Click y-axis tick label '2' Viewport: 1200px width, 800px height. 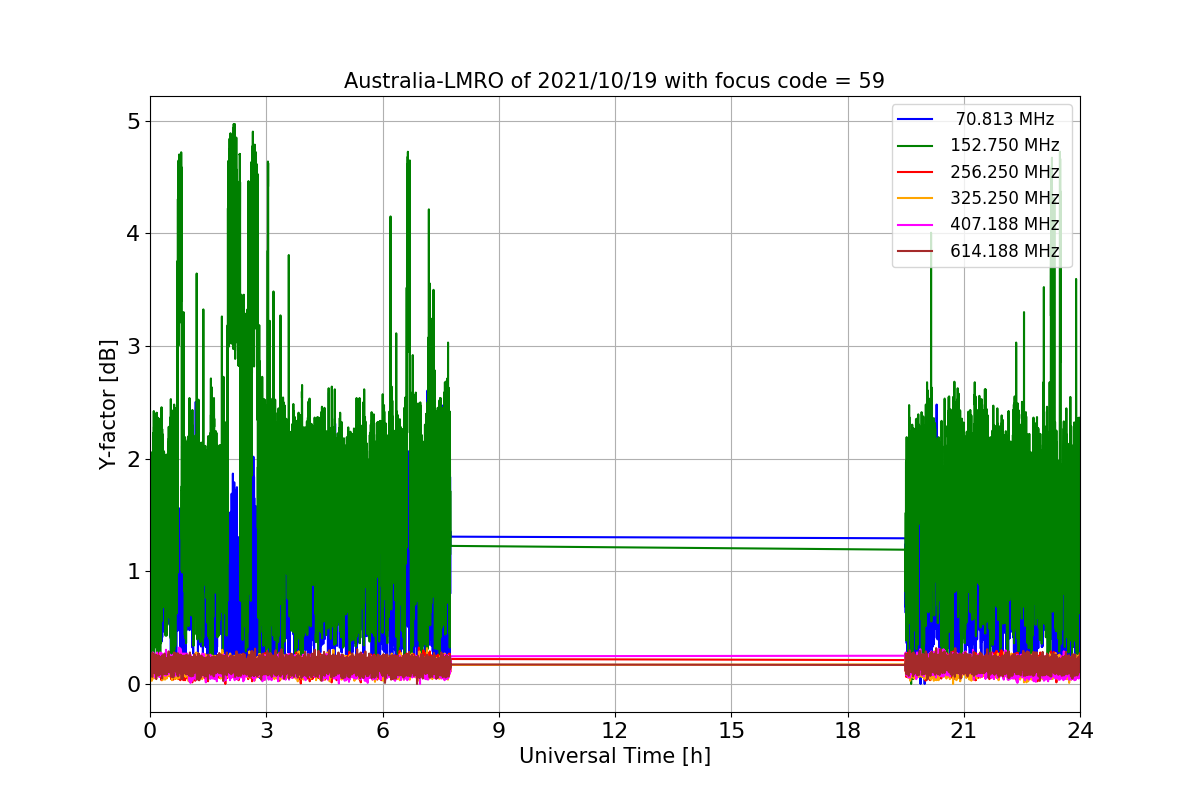134,459
